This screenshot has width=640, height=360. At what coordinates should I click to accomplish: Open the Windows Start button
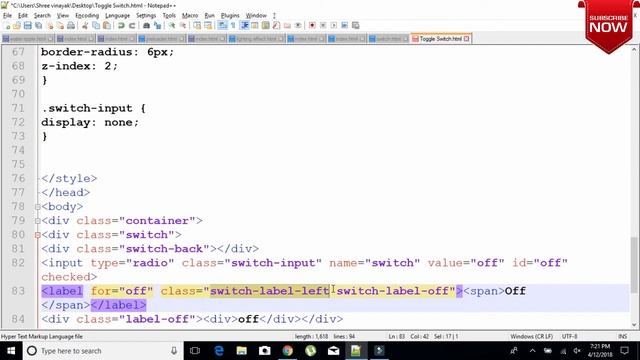coord(11,351)
